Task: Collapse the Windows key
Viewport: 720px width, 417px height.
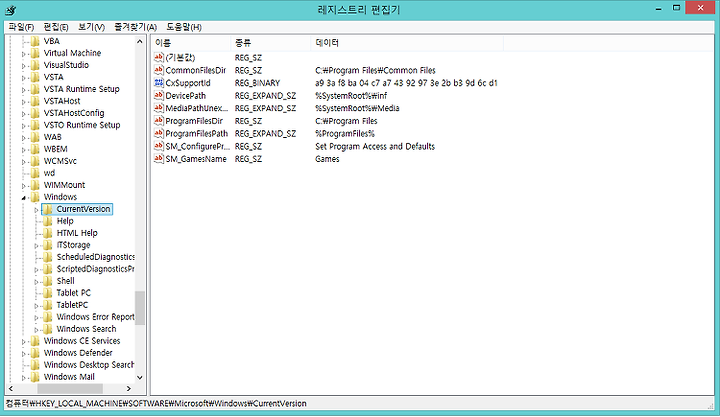Action: [23, 197]
